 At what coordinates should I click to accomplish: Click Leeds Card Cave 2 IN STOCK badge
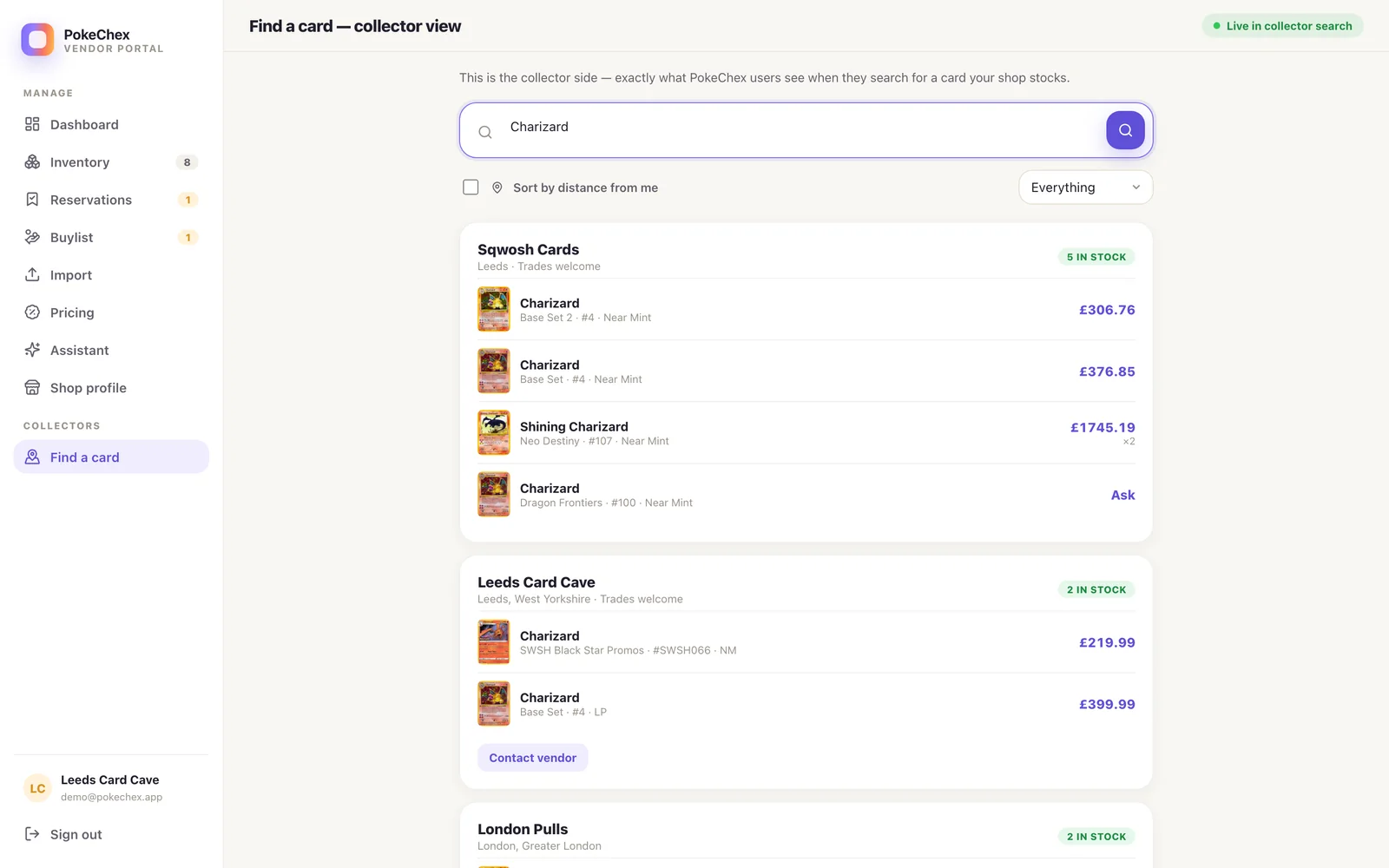click(x=1096, y=589)
